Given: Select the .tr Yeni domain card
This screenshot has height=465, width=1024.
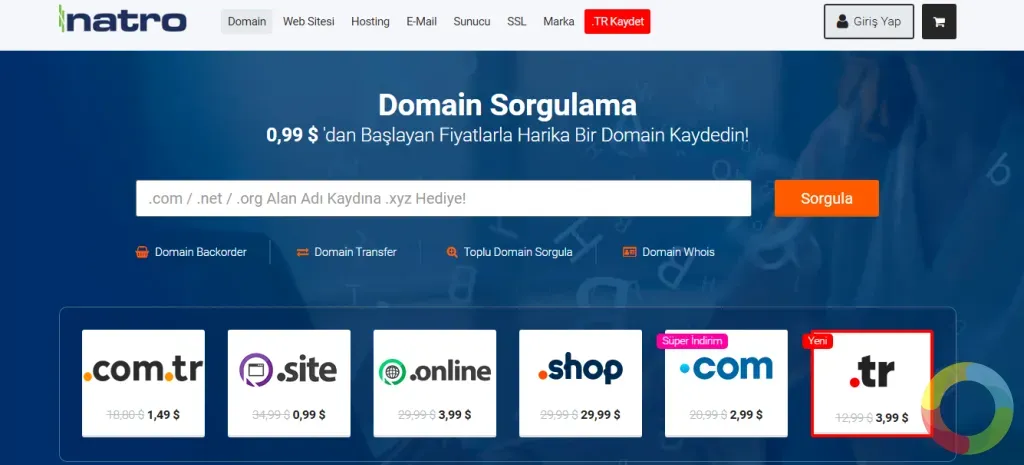Looking at the screenshot, I should click(x=872, y=383).
